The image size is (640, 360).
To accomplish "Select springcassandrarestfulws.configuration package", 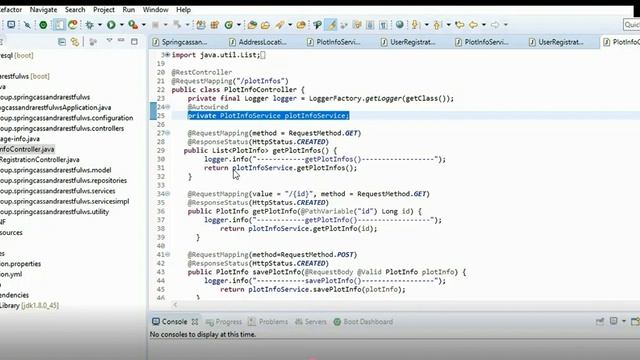I will coord(66,118).
